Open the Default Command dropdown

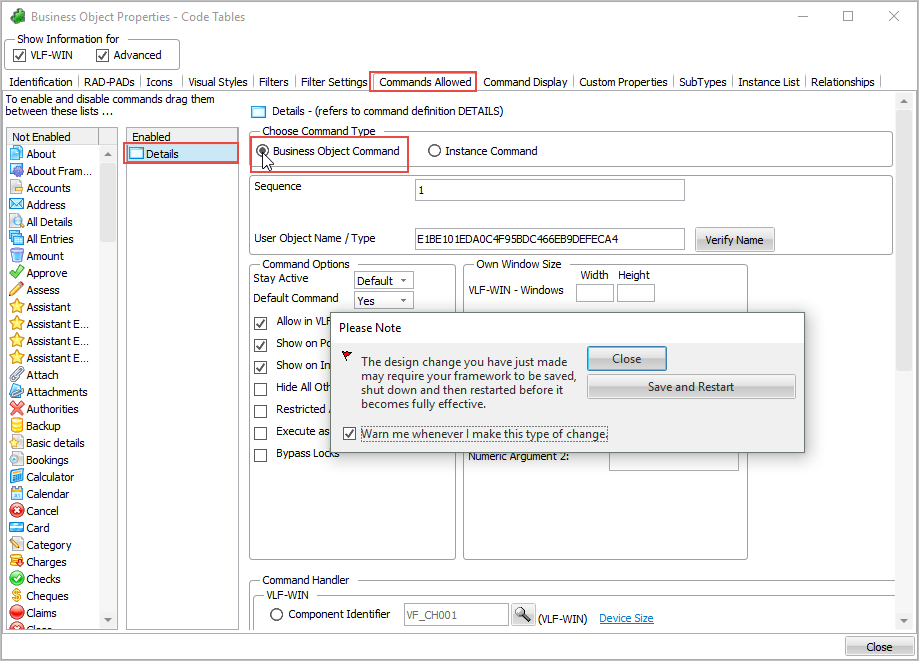point(383,301)
